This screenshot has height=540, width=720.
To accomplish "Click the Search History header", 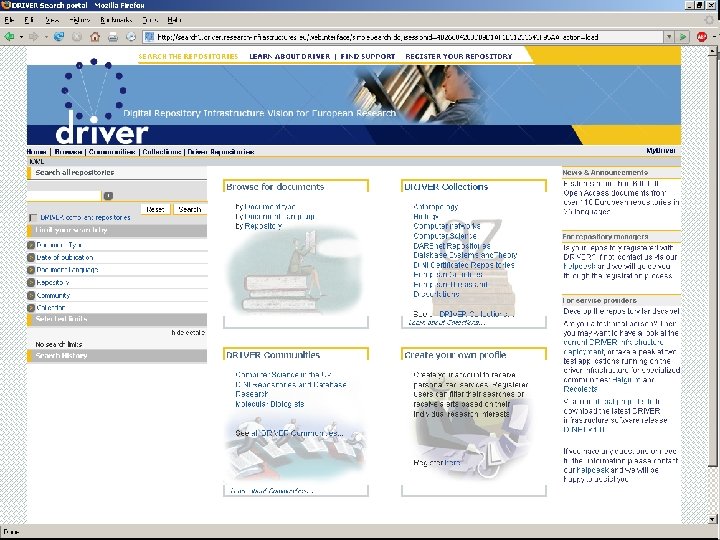I will [117, 356].
